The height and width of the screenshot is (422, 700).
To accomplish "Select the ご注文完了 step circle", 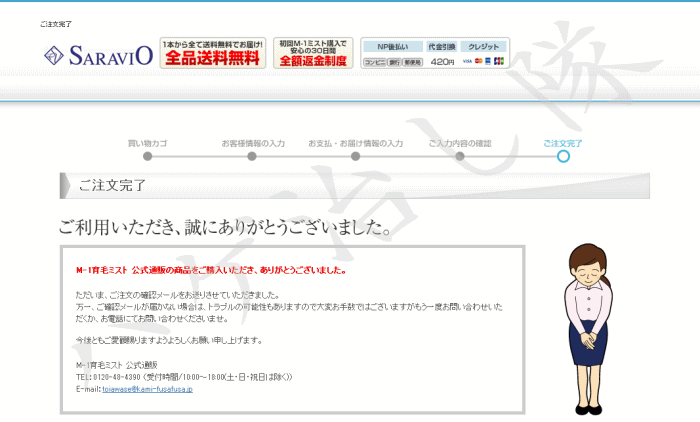I will 563,156.
